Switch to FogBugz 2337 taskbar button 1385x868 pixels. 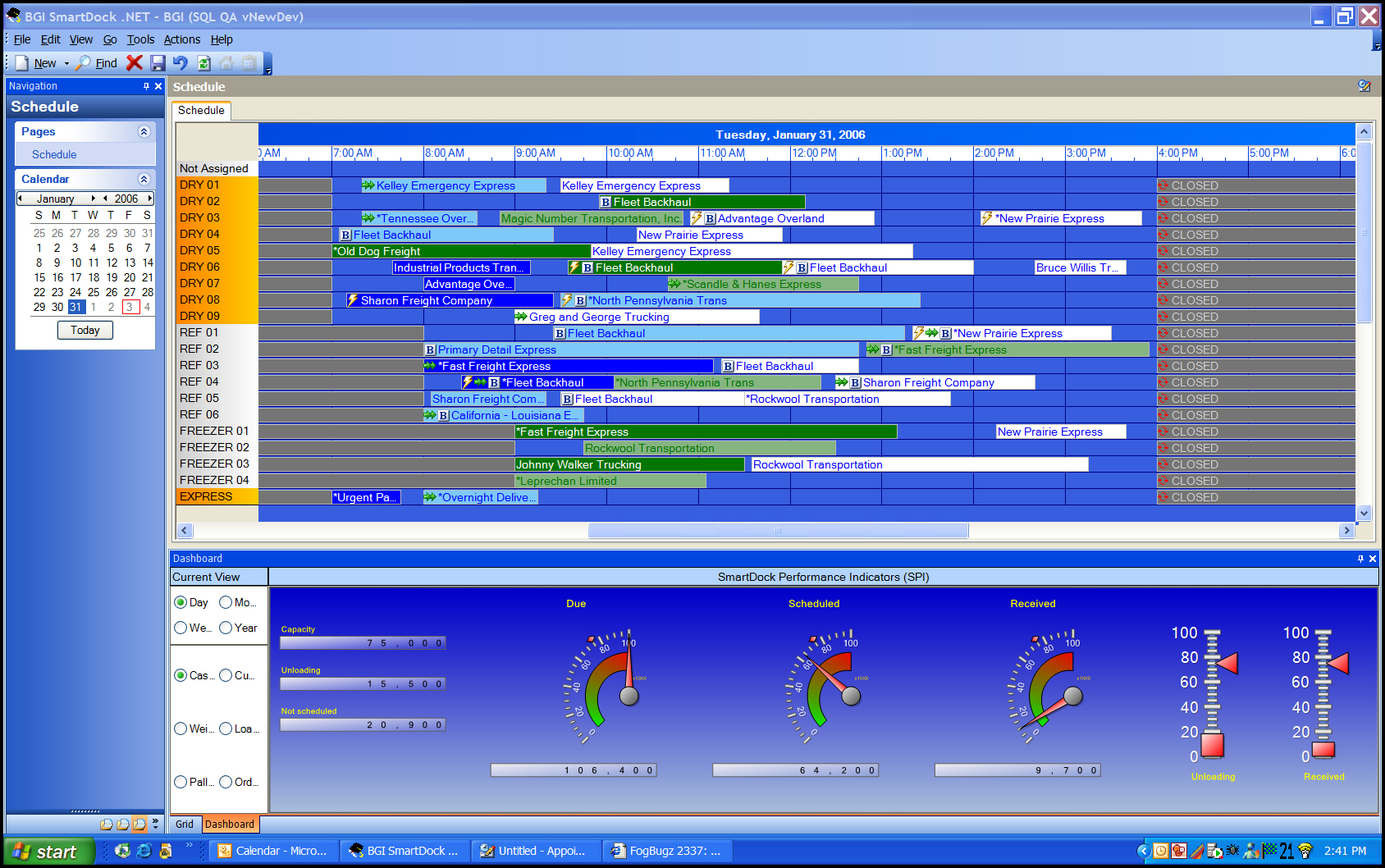point(666,851)
